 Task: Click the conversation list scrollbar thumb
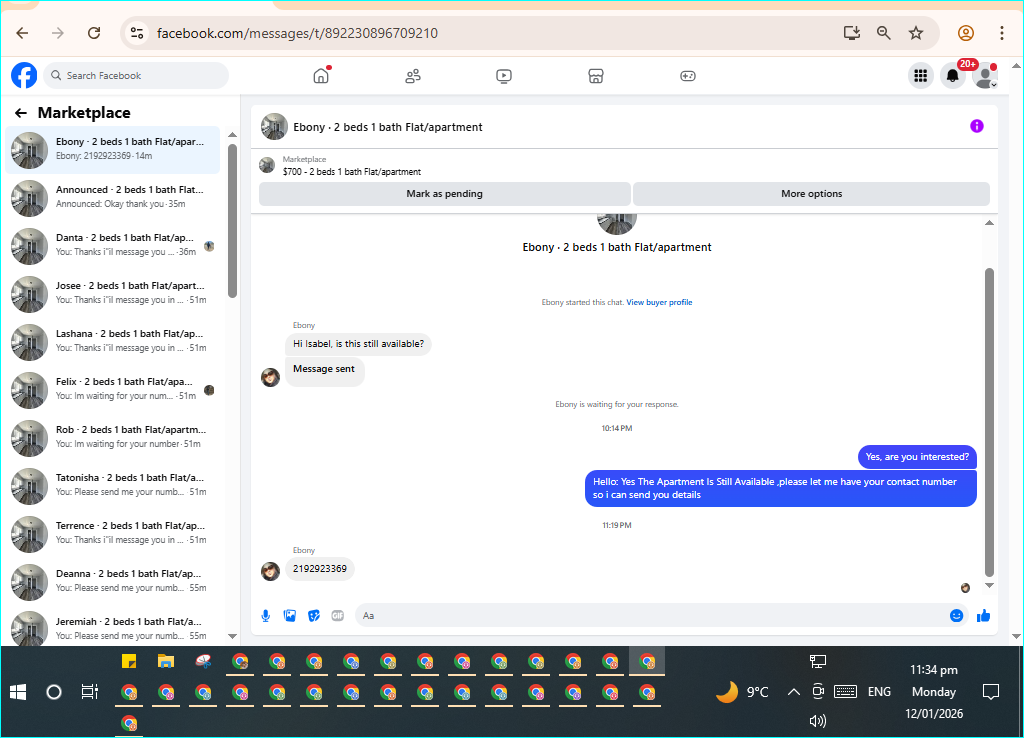click(x=232, y=221)
